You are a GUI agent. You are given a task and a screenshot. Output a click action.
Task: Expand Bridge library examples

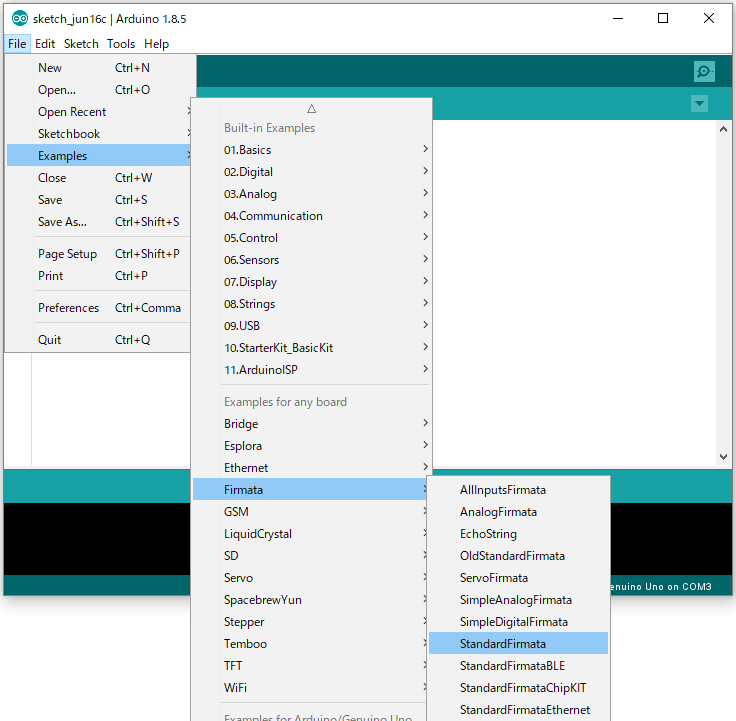312,424
